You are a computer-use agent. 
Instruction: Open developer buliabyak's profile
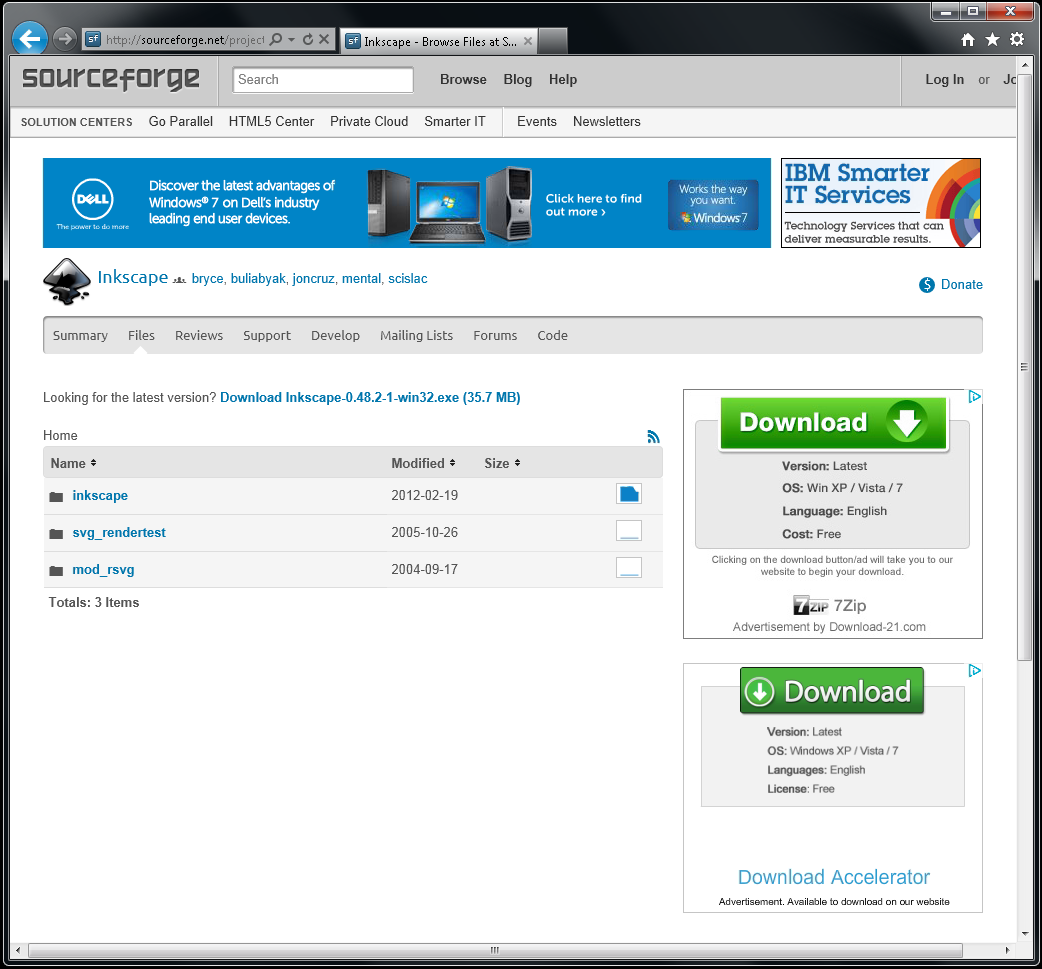pyautogui.click(x=258, y=278)
